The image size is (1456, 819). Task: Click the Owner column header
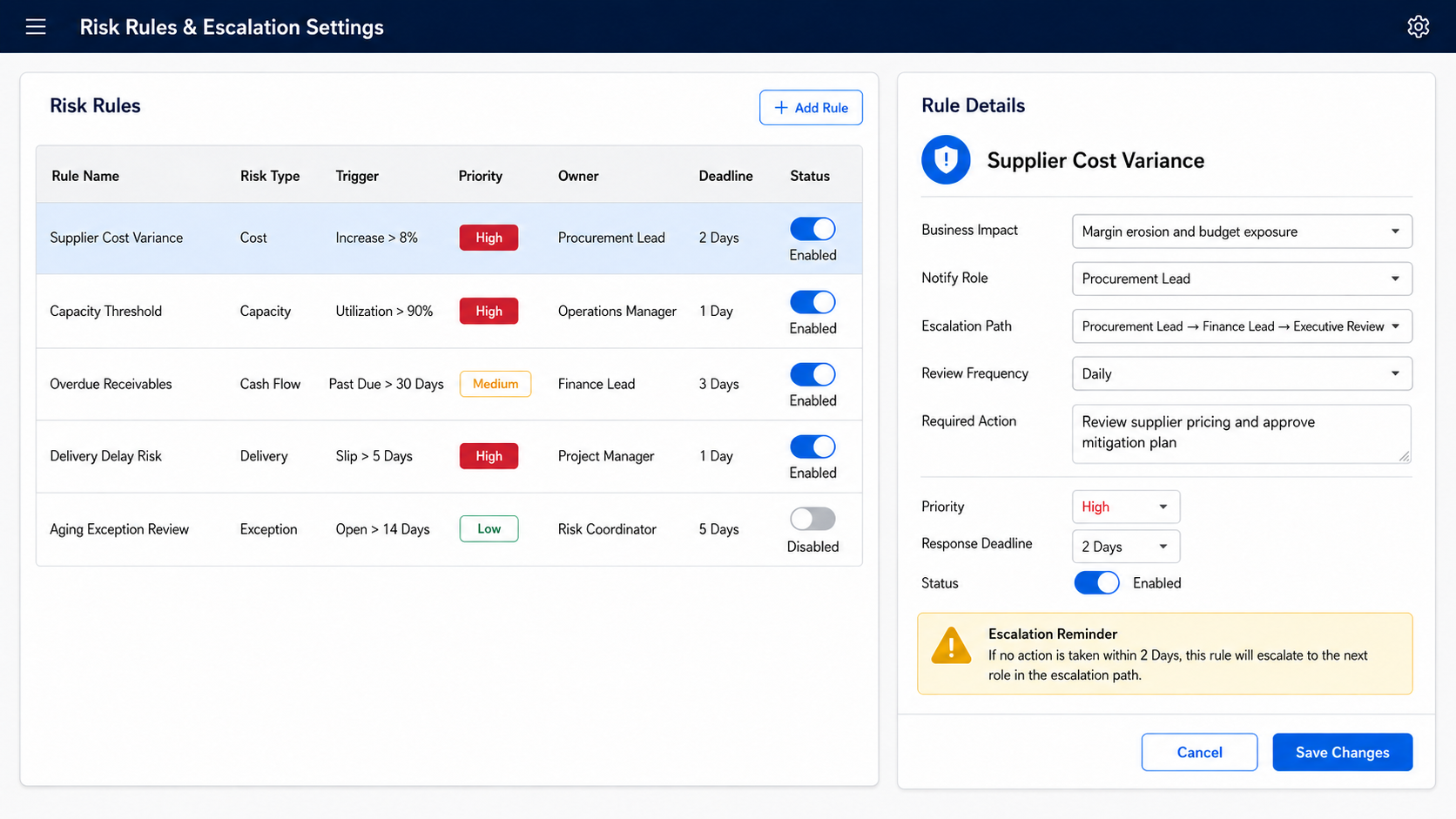(578, 176)
